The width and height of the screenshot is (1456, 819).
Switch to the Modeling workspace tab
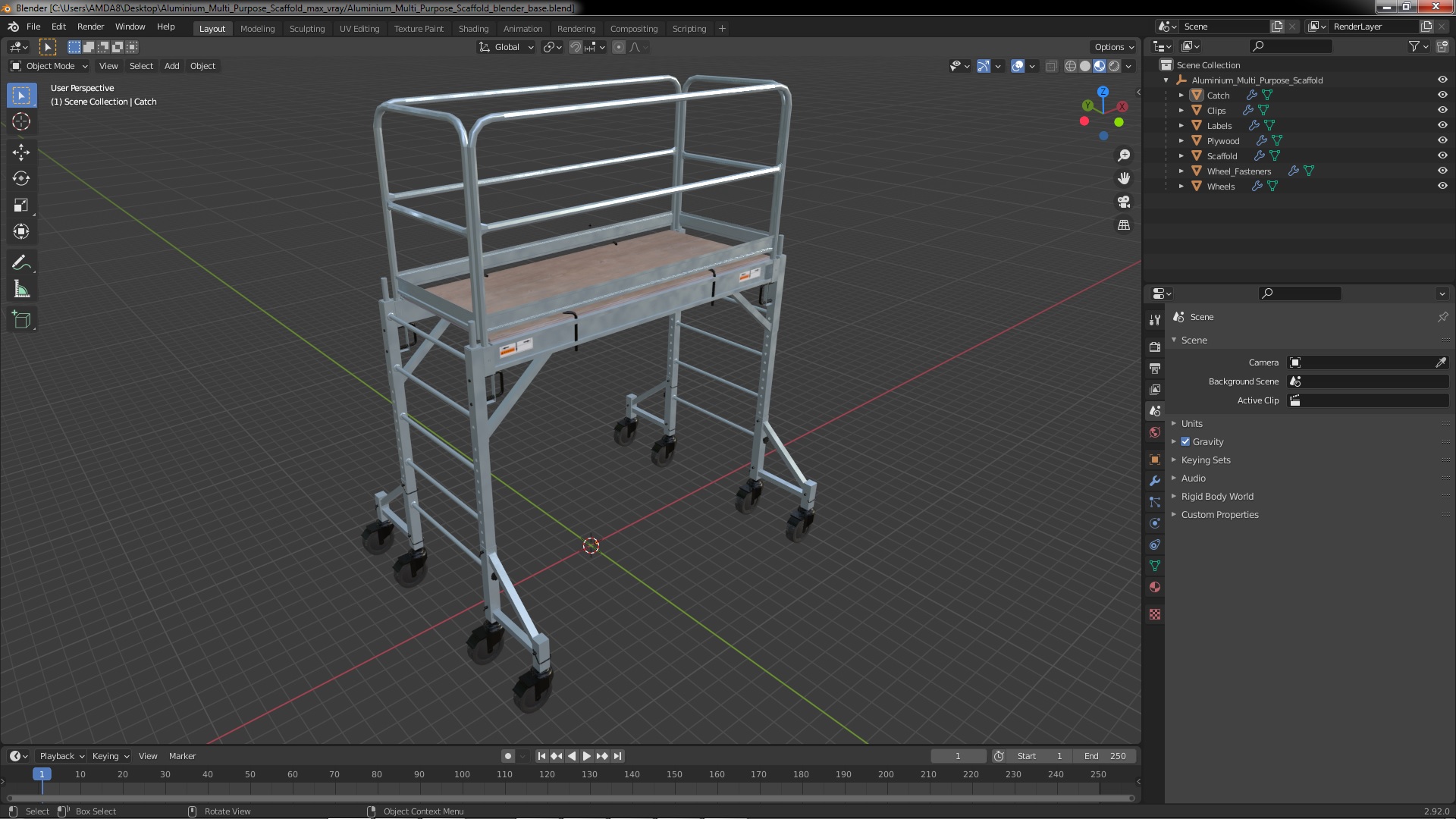pos(257,29)
